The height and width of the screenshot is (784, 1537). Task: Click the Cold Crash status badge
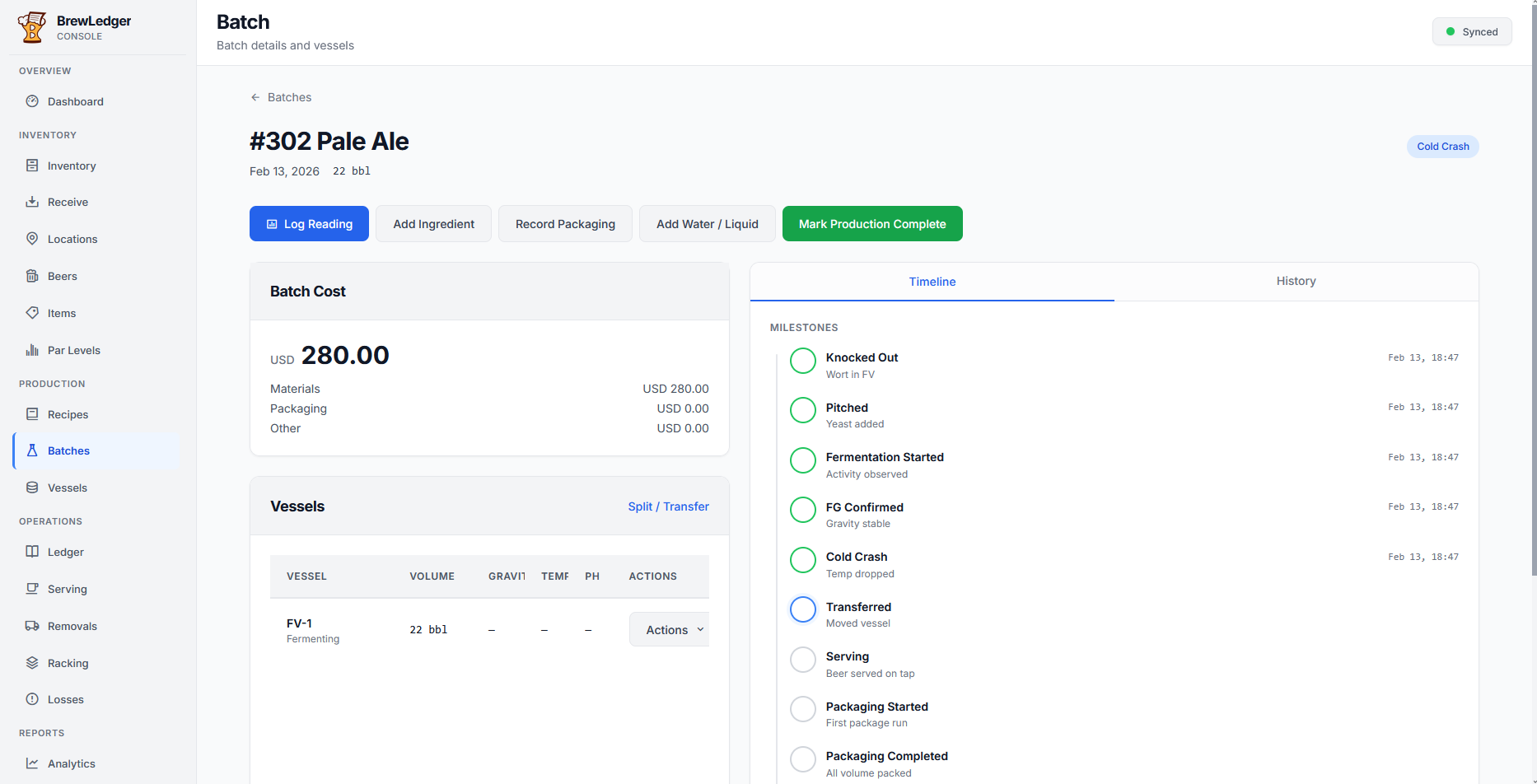point(1442,146)
